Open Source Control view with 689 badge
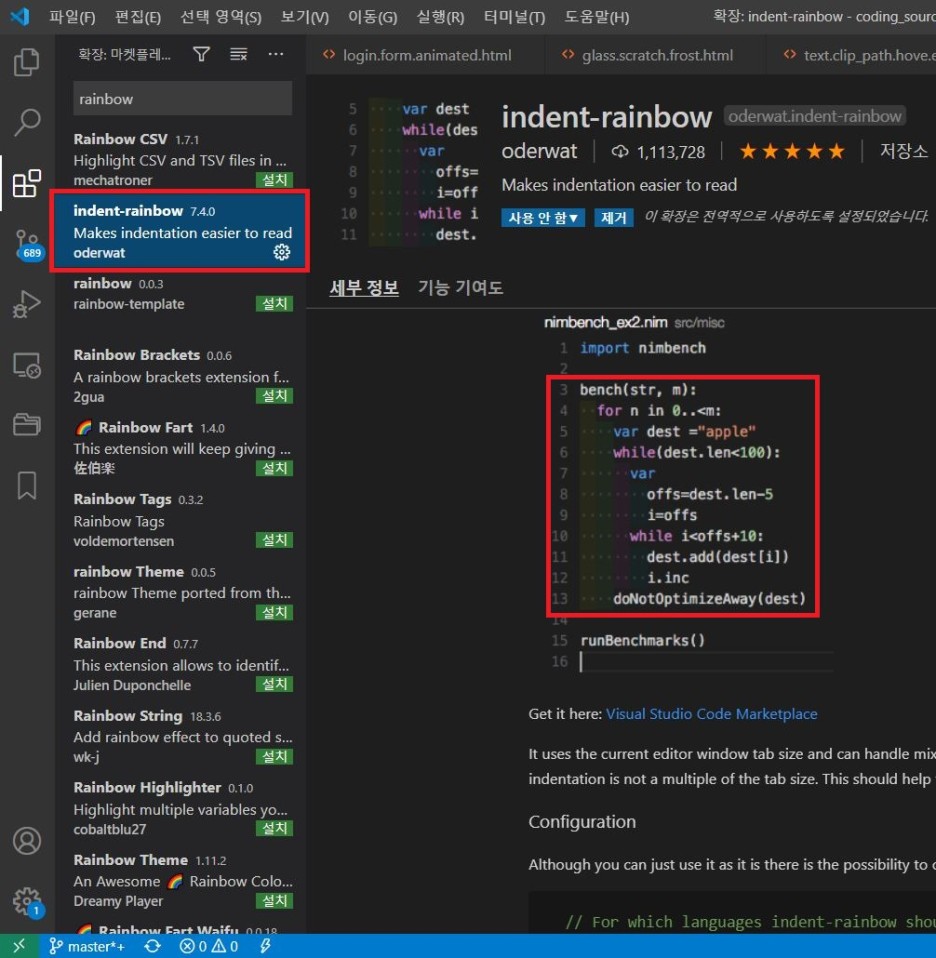Viewport: 936px width, 958px height. pyautogui.click(x=28, y=244)
